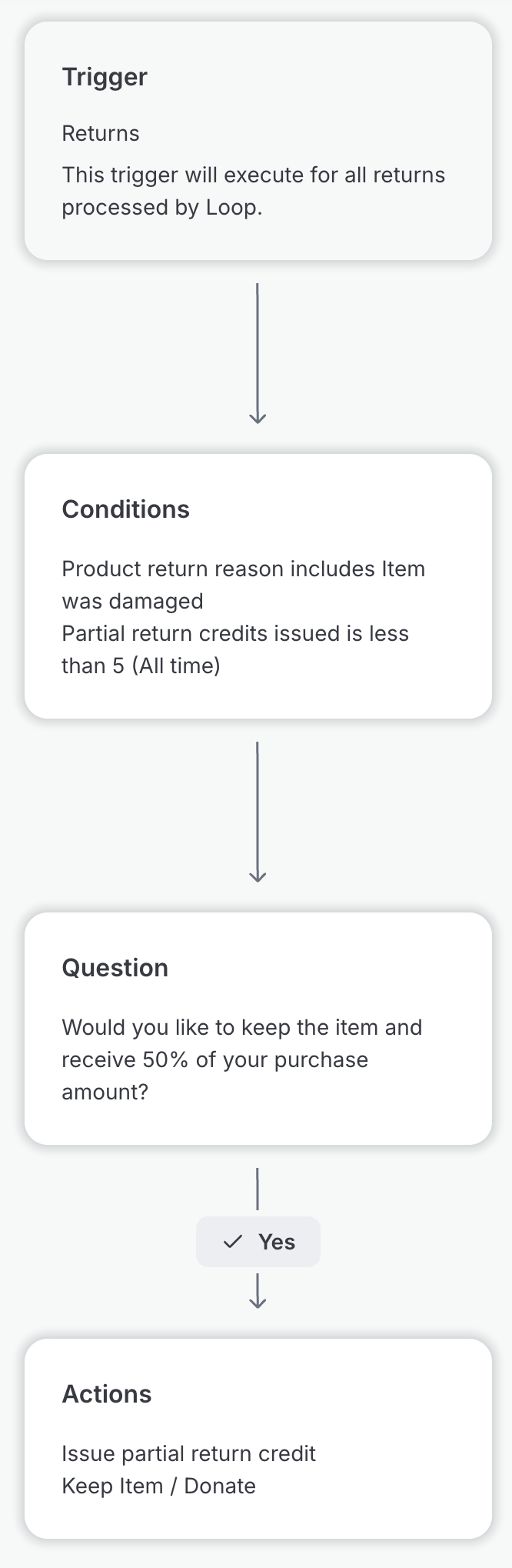Click the arrow pointing into Actions card
Viewport: 512px width, 1568px height.
coord(258,1292)
